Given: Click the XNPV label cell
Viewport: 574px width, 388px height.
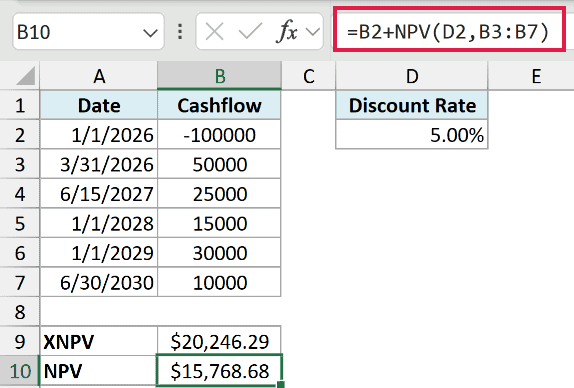Looking at the screenshot, I should pyautogui.click(x=99, y=342).
